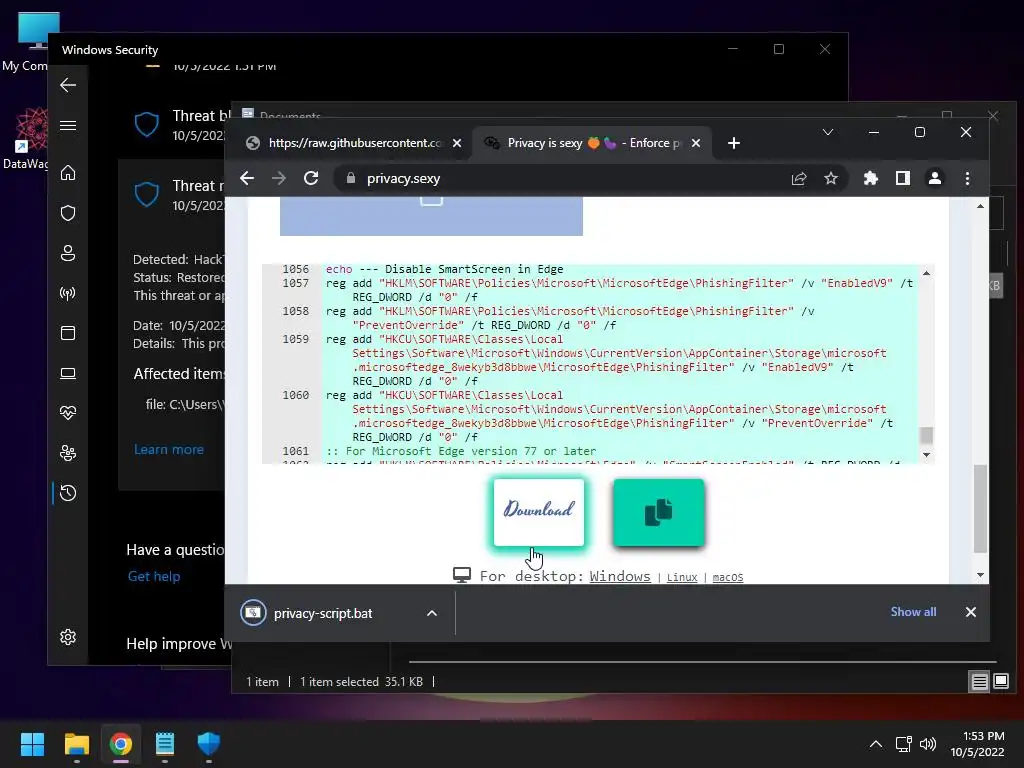Close raw.githubusercontent.com tab

click(457, 143)
